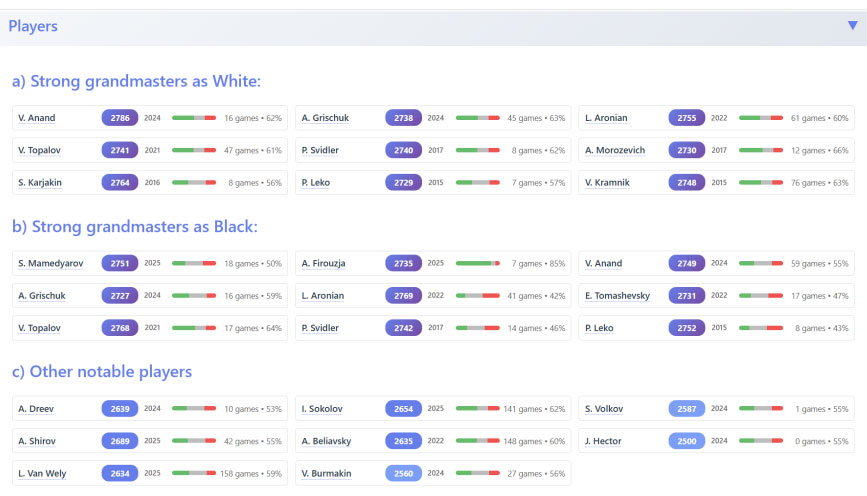Click L. Aronian's 2755 rating badge
The image size is (867, 496).
687,118
